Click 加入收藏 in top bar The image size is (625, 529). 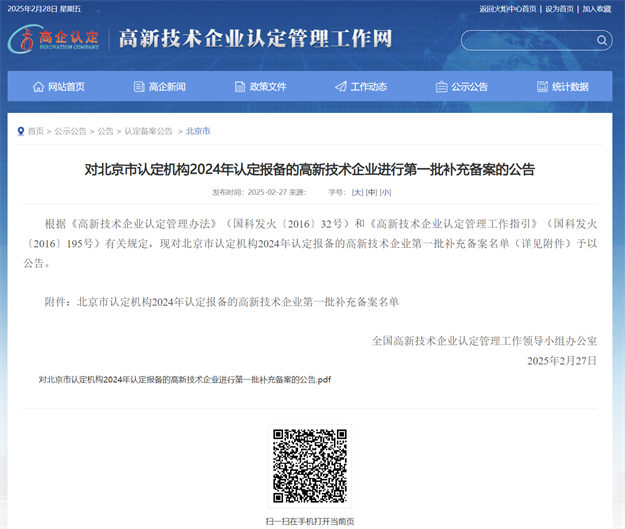[596, 8]
